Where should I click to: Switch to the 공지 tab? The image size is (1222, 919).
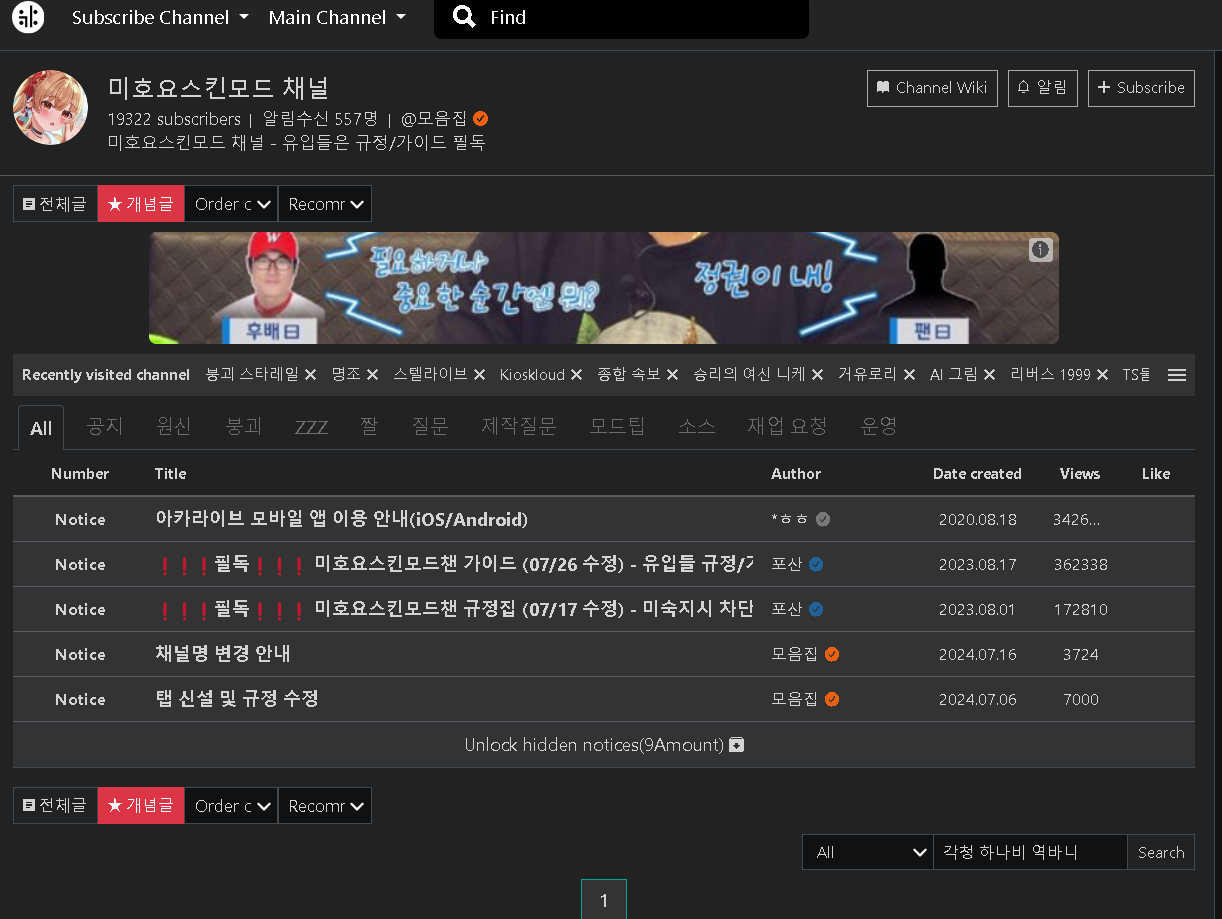pos(104,427)
